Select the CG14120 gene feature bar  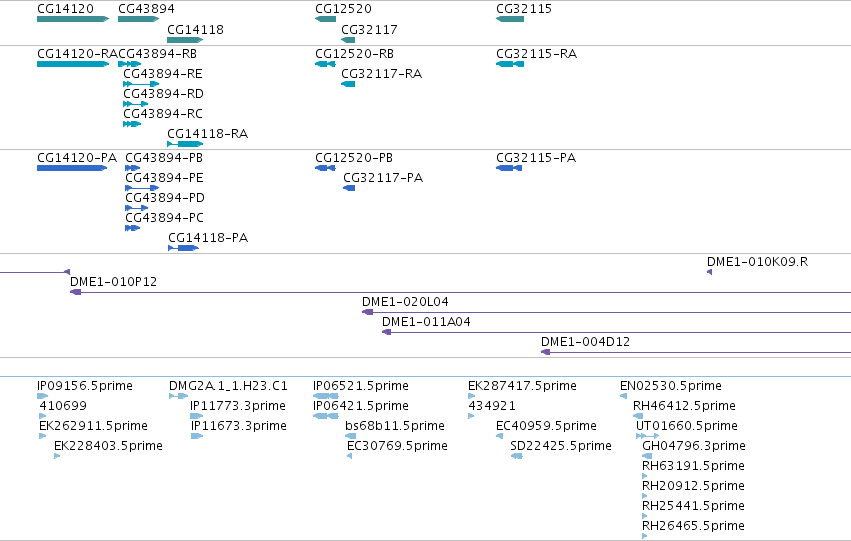(73, 19)
